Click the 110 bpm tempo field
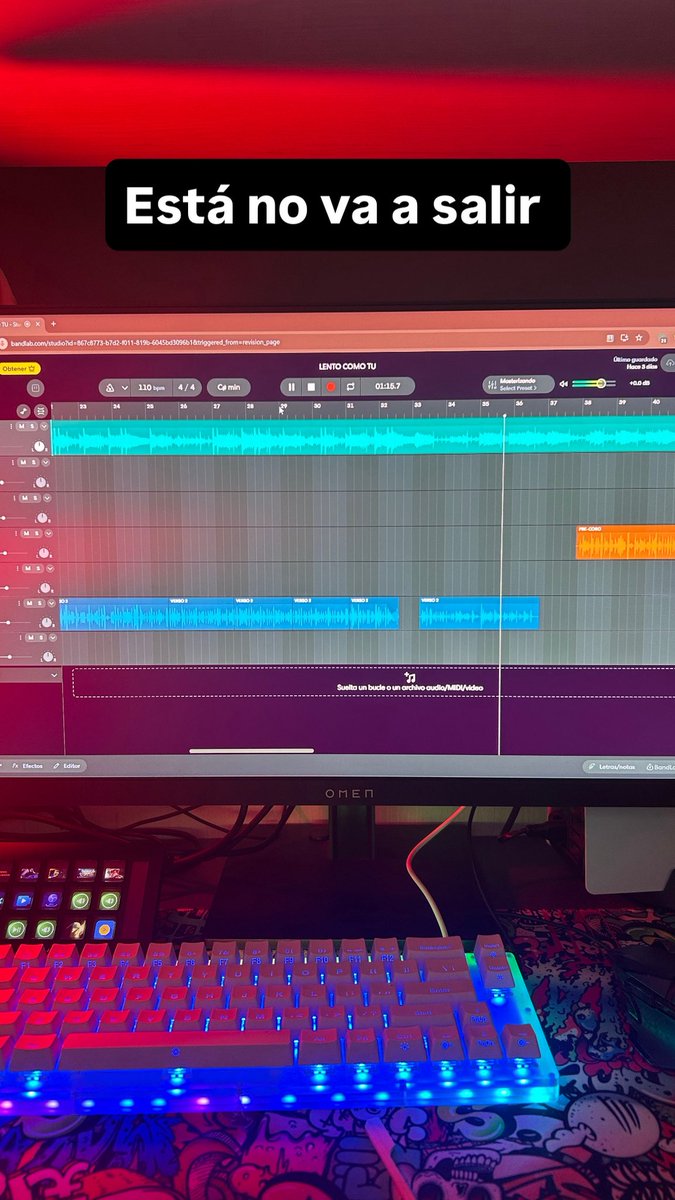This screenshot has width=675, height=1200. coord(151,387)
